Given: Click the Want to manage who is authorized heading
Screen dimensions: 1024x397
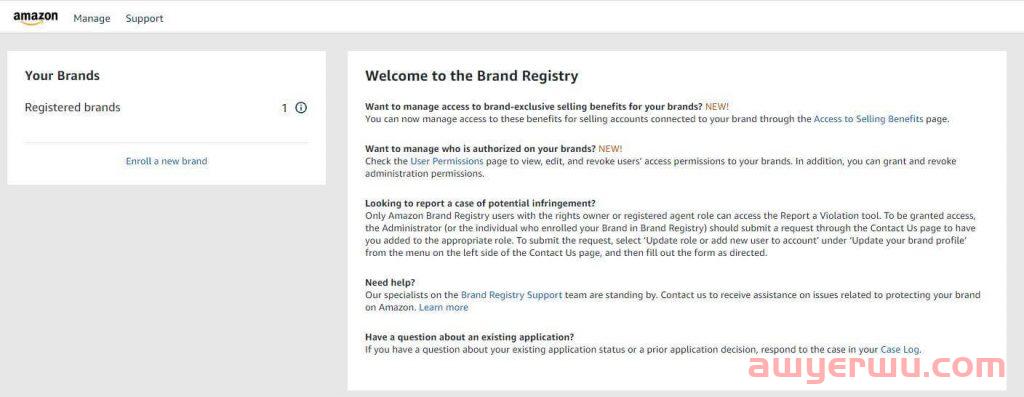Looking at the screenshot, I should (481, 148).
